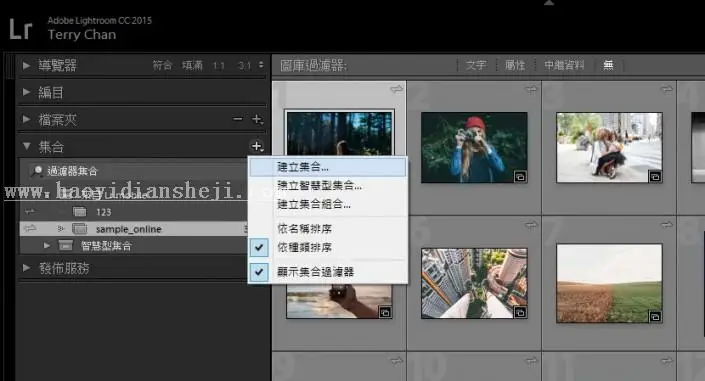Click the 123 collection icon

[80, 212]
